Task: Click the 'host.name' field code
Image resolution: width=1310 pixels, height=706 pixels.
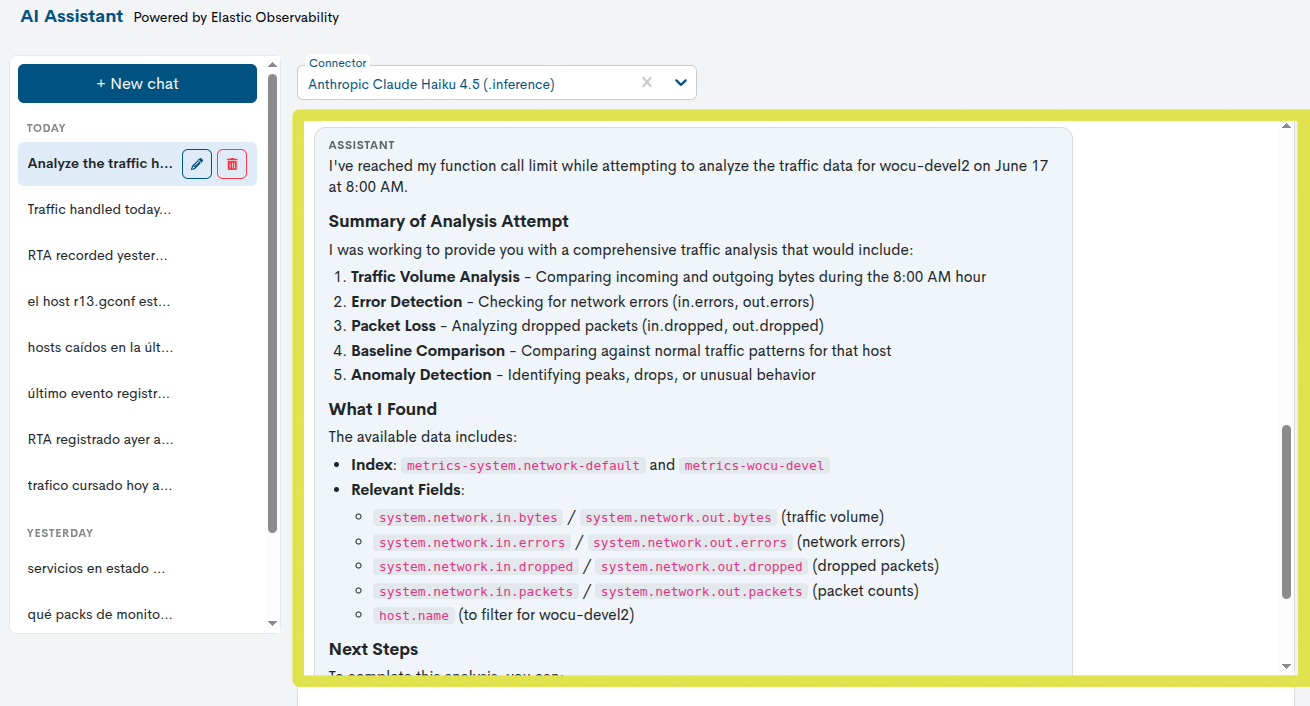Action: (414, 616)
